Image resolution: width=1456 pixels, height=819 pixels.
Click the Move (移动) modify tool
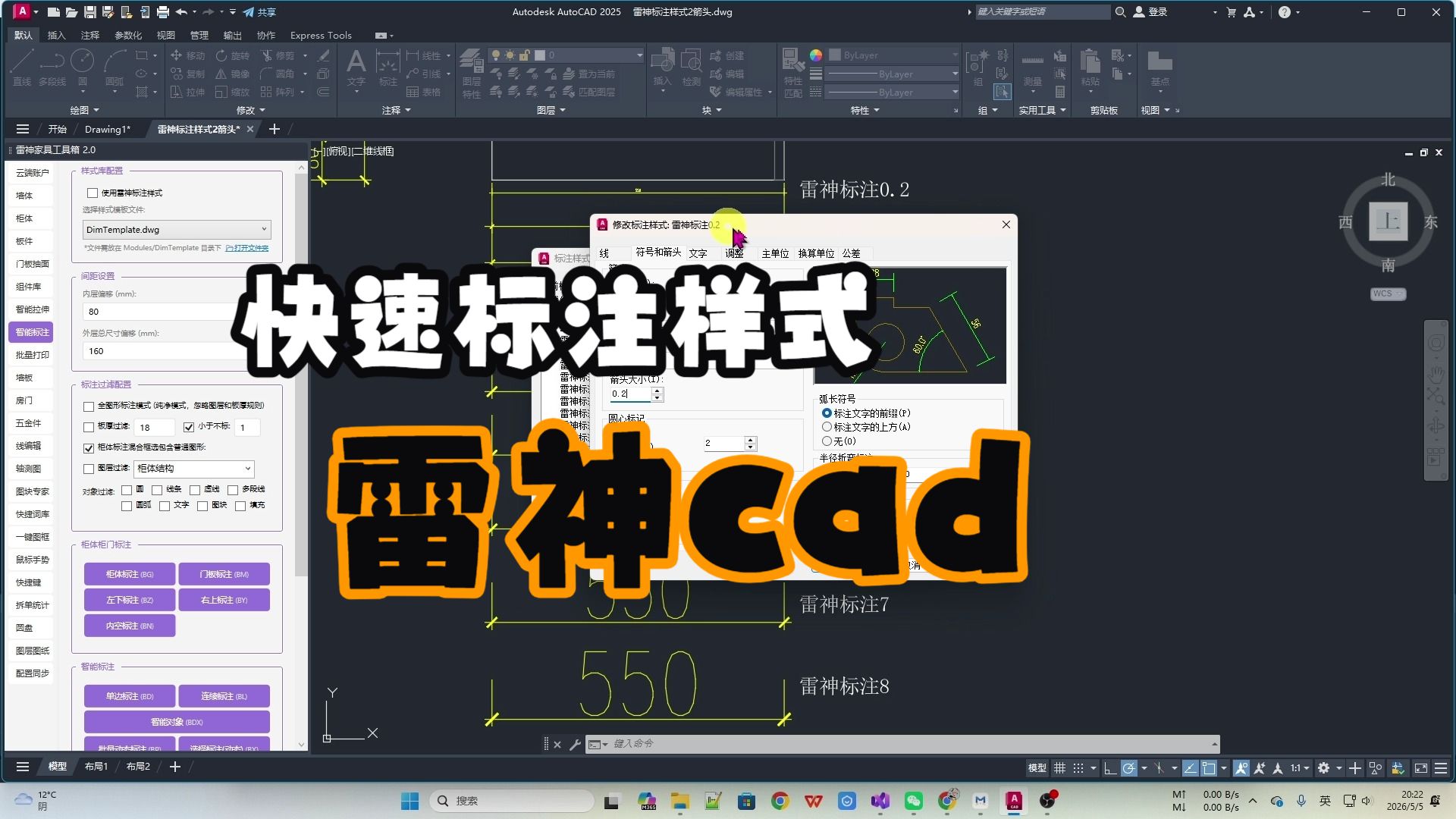(188, 55)
